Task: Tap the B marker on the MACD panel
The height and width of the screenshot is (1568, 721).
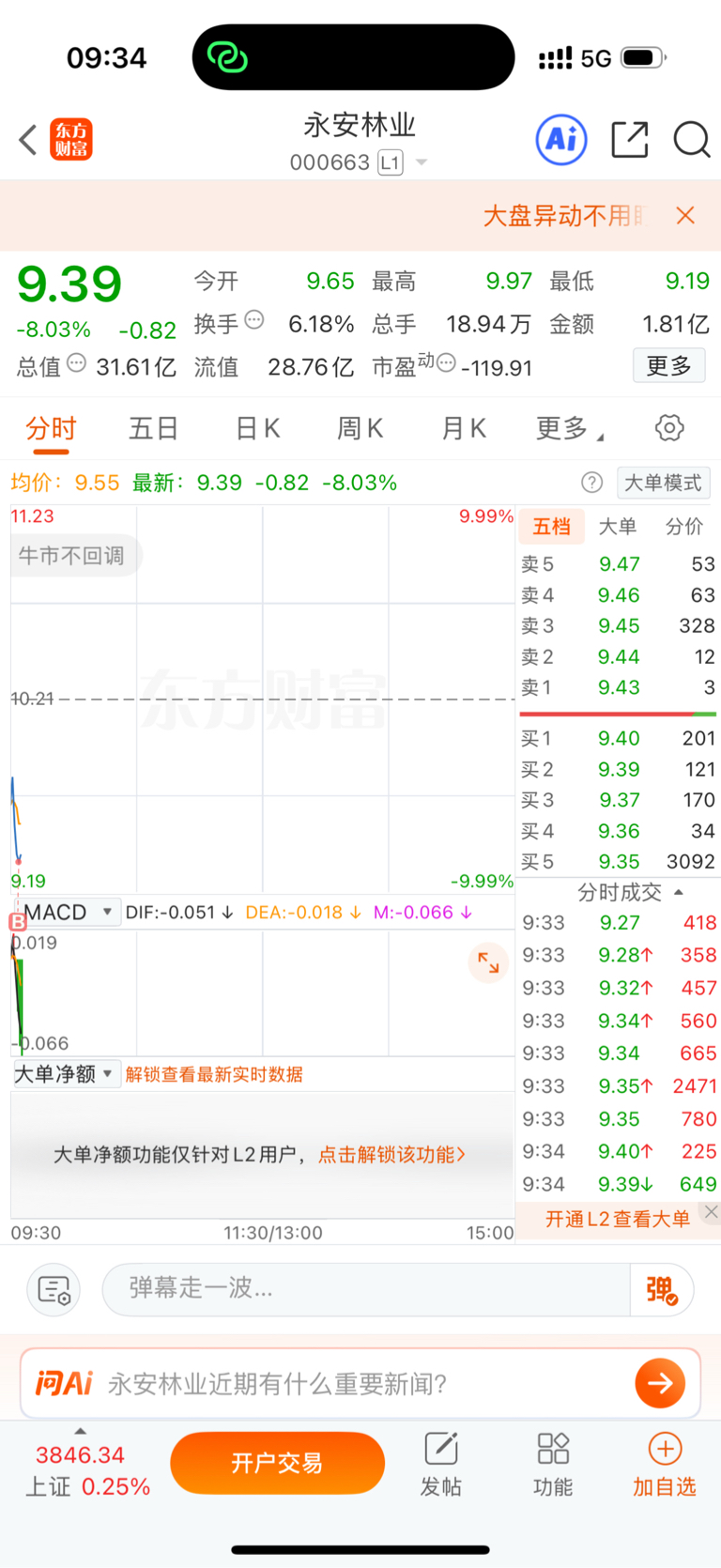Action: (18, 922)
